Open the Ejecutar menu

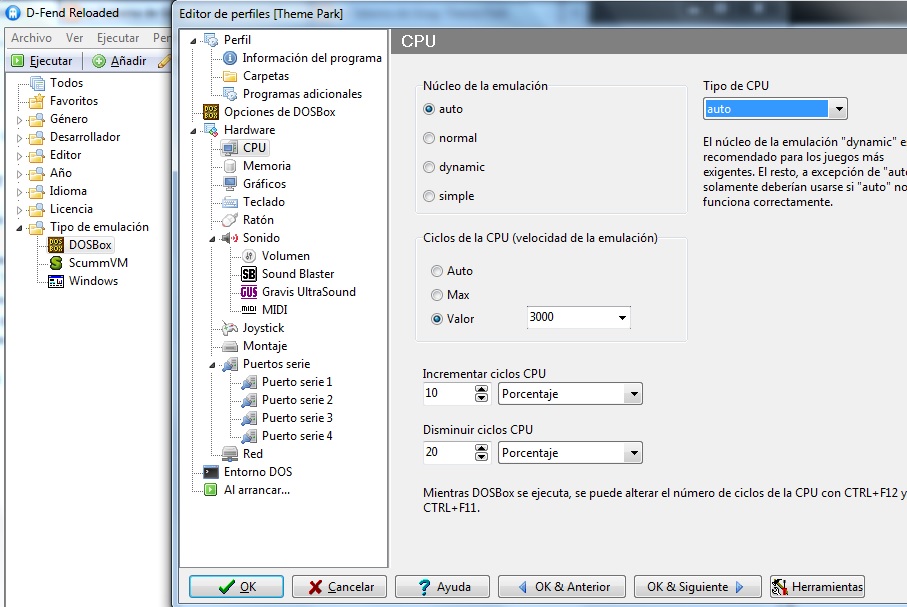(x=118, y=38)
